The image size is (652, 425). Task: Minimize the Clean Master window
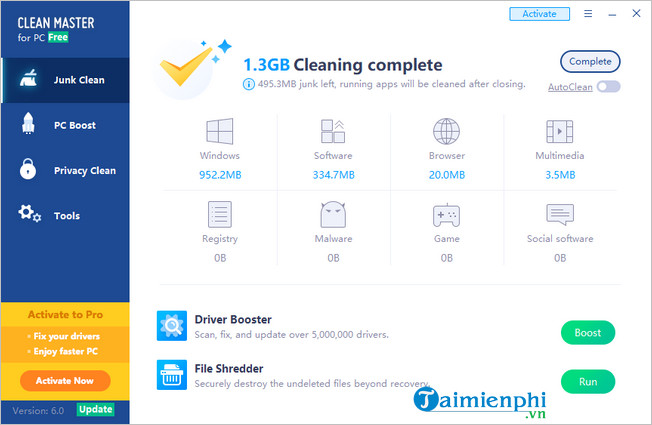click(612, 14)
